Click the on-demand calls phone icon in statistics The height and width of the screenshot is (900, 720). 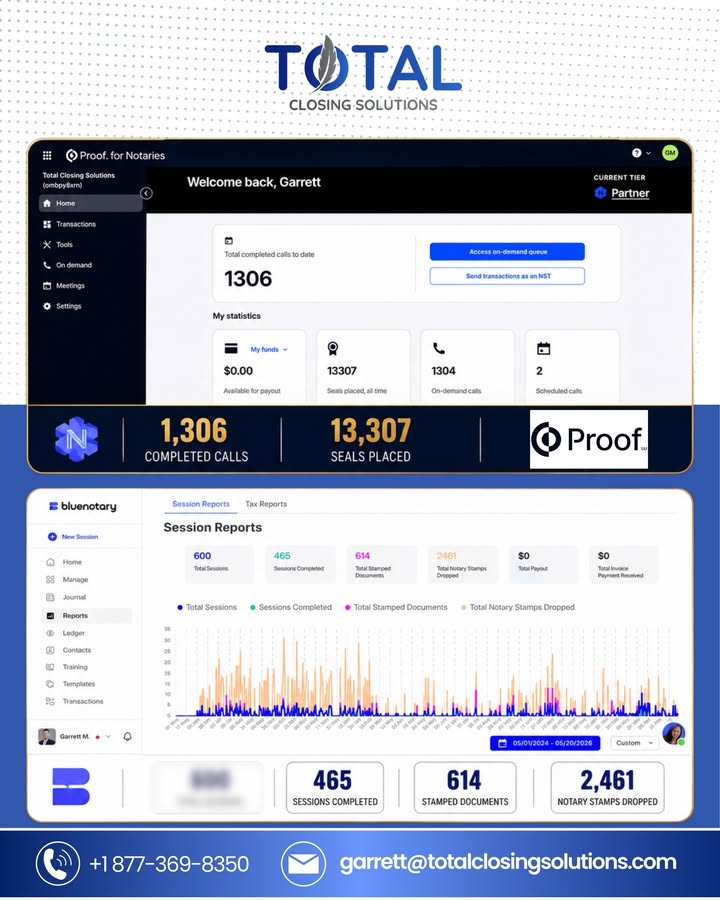pyautogui.click(x=439, y=348)
